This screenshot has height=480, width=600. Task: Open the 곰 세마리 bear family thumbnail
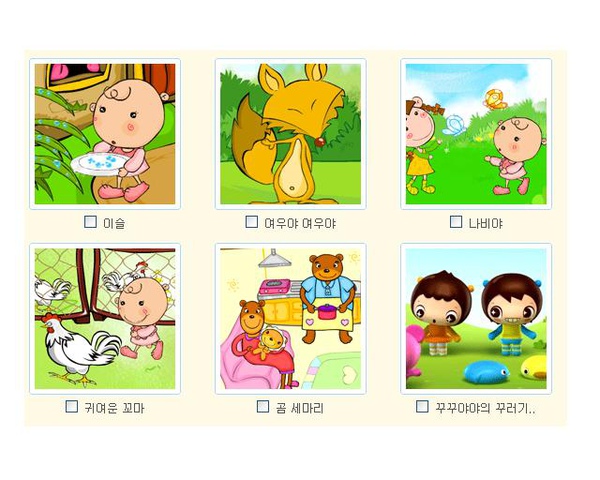(290, 319)
